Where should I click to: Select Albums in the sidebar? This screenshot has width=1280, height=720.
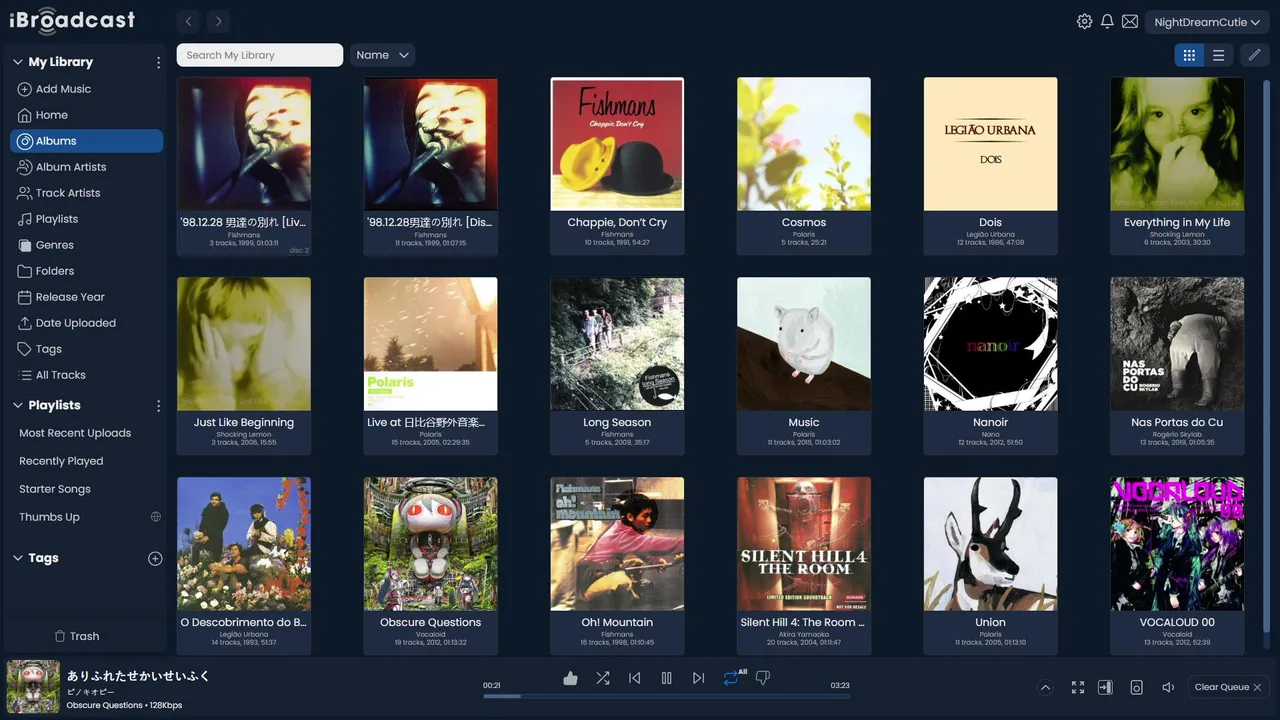click(86, 141)
